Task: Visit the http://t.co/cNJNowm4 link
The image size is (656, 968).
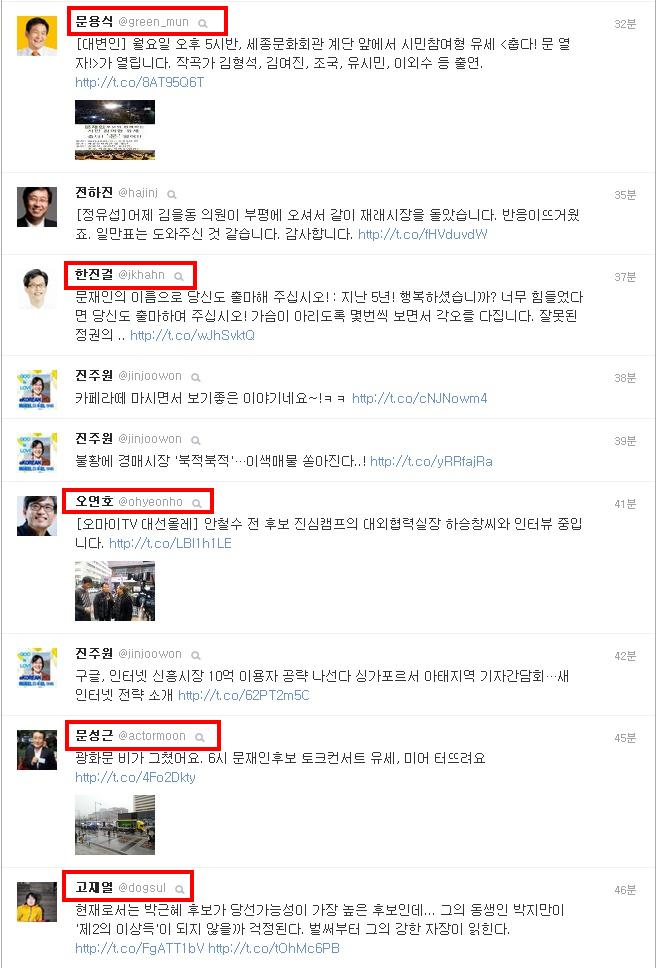Action: point(420,399)
